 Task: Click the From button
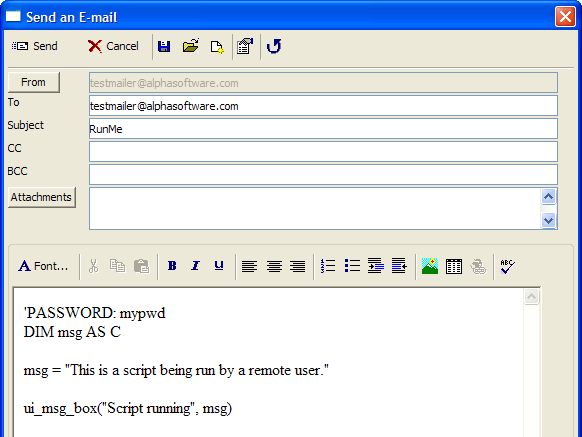point(33,82)
